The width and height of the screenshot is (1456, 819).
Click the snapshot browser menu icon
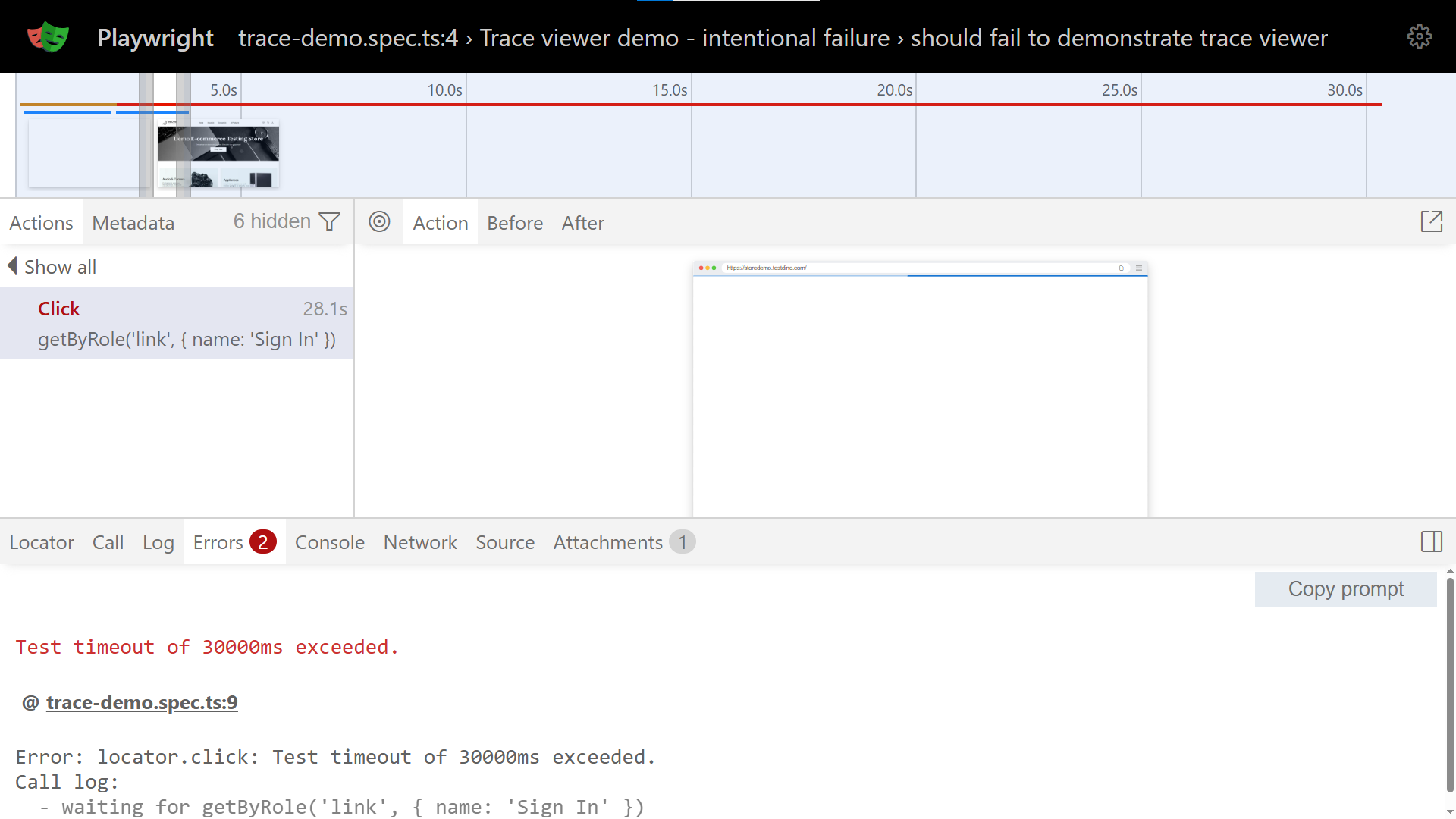coord(1138,268)
